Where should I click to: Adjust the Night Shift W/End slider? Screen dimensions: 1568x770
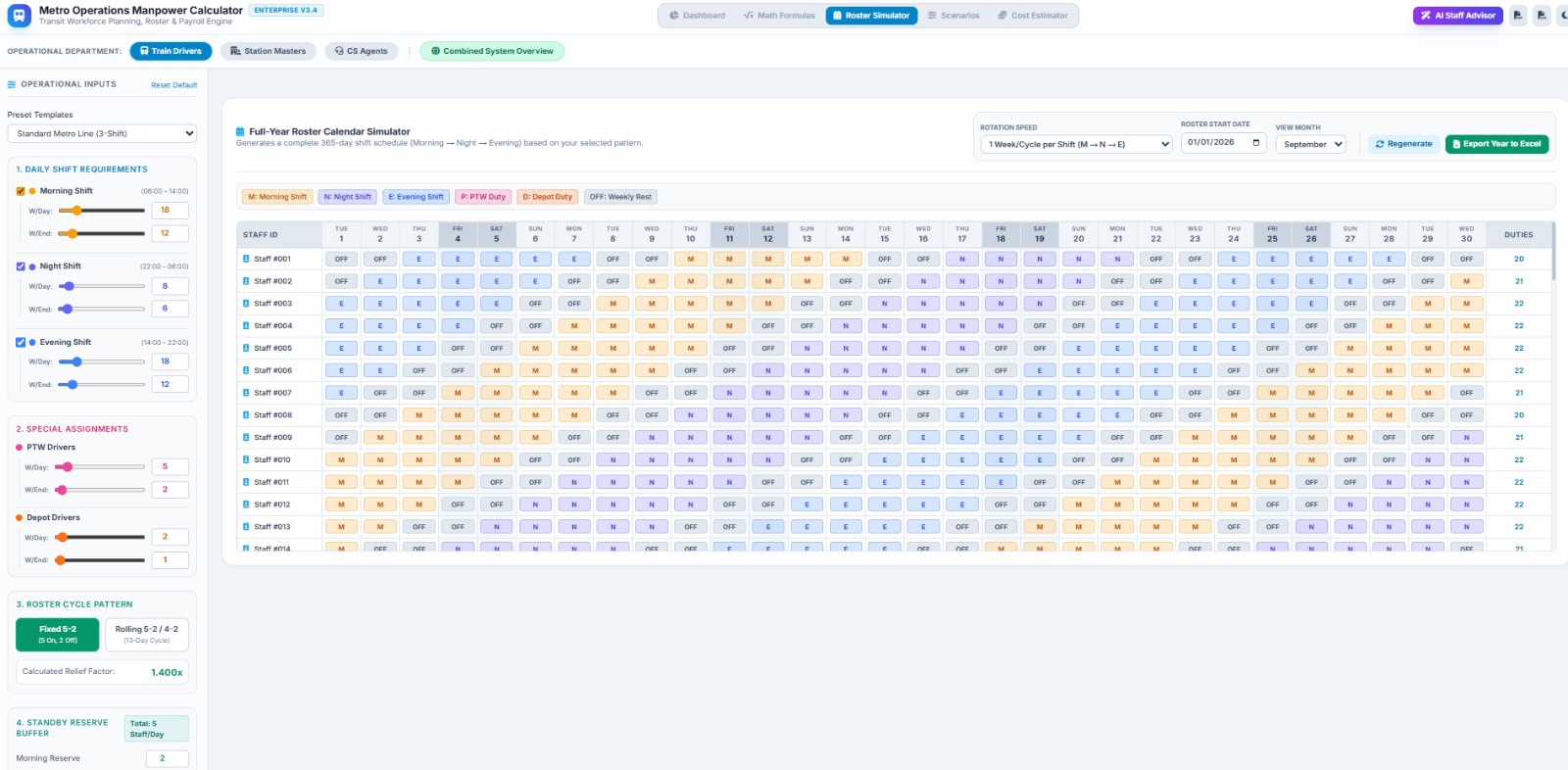click(x=102, y=309)
